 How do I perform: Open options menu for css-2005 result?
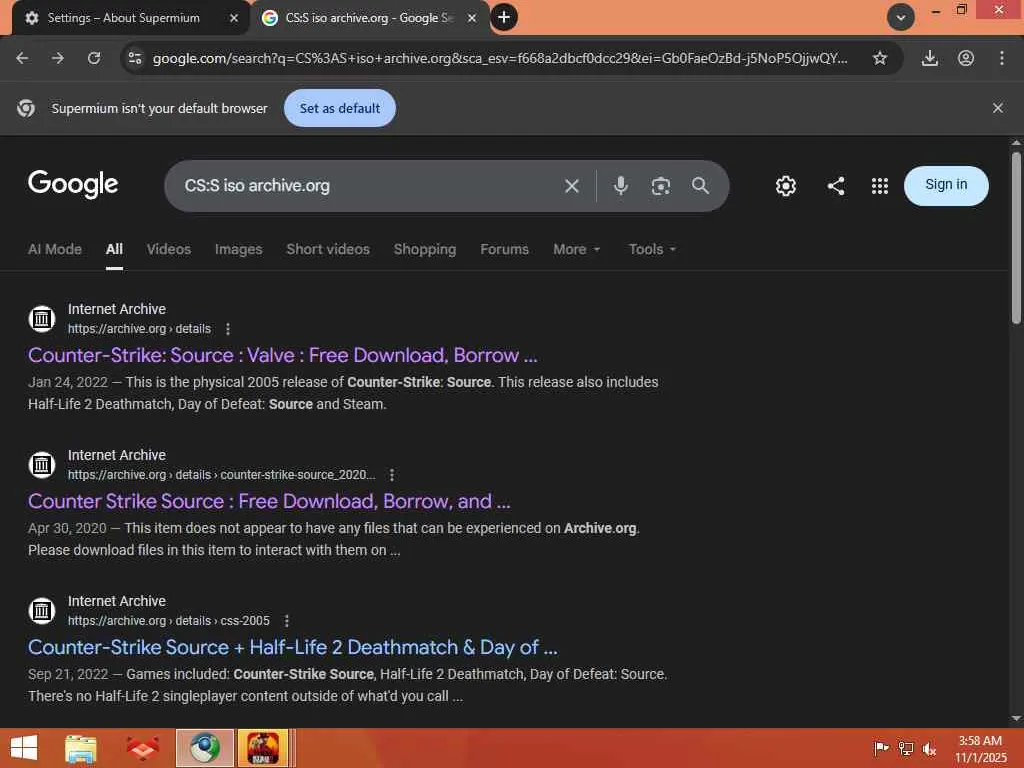tap(286, 621)
